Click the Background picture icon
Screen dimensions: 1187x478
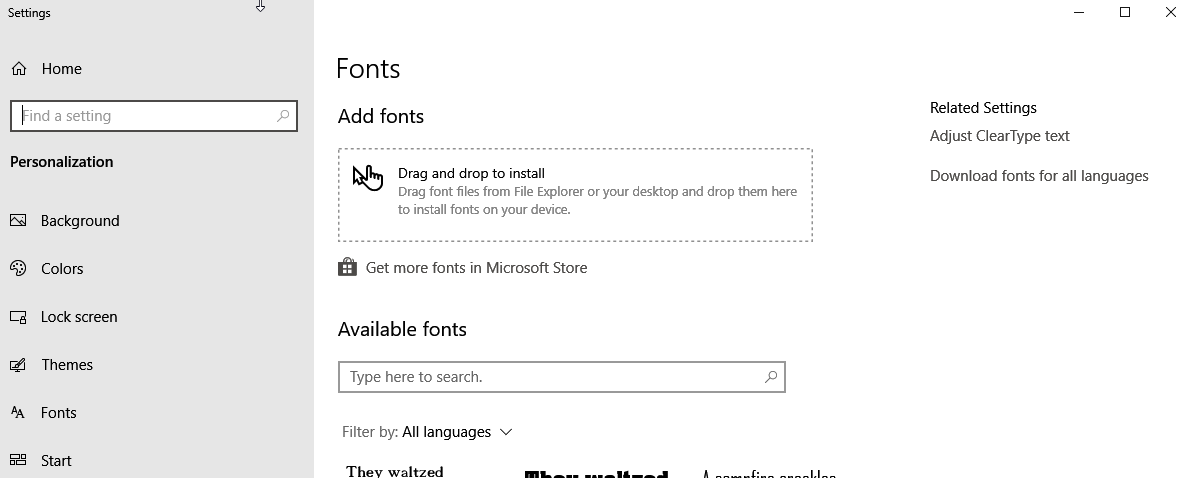click(x=18, y=220)
